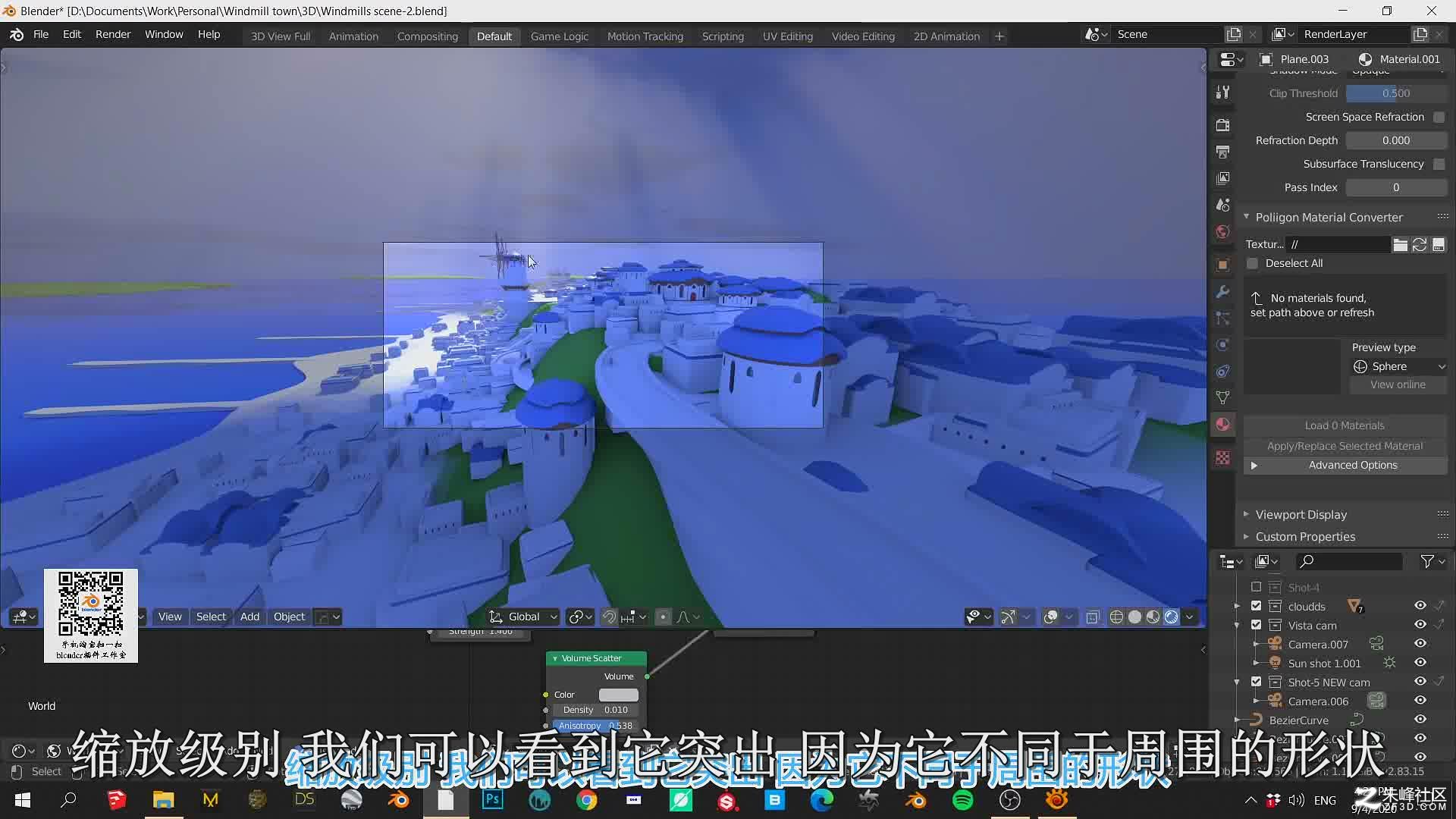Viewport: 1456px width, 819px height.
Task: Open the Physics properties tab
Action: tap(1222, 345)
